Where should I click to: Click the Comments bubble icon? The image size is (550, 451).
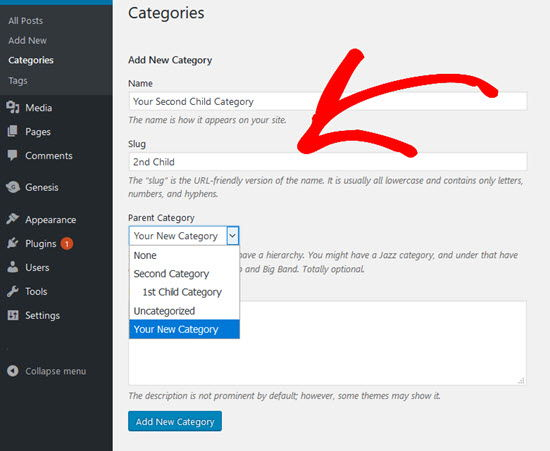point(13,155)
